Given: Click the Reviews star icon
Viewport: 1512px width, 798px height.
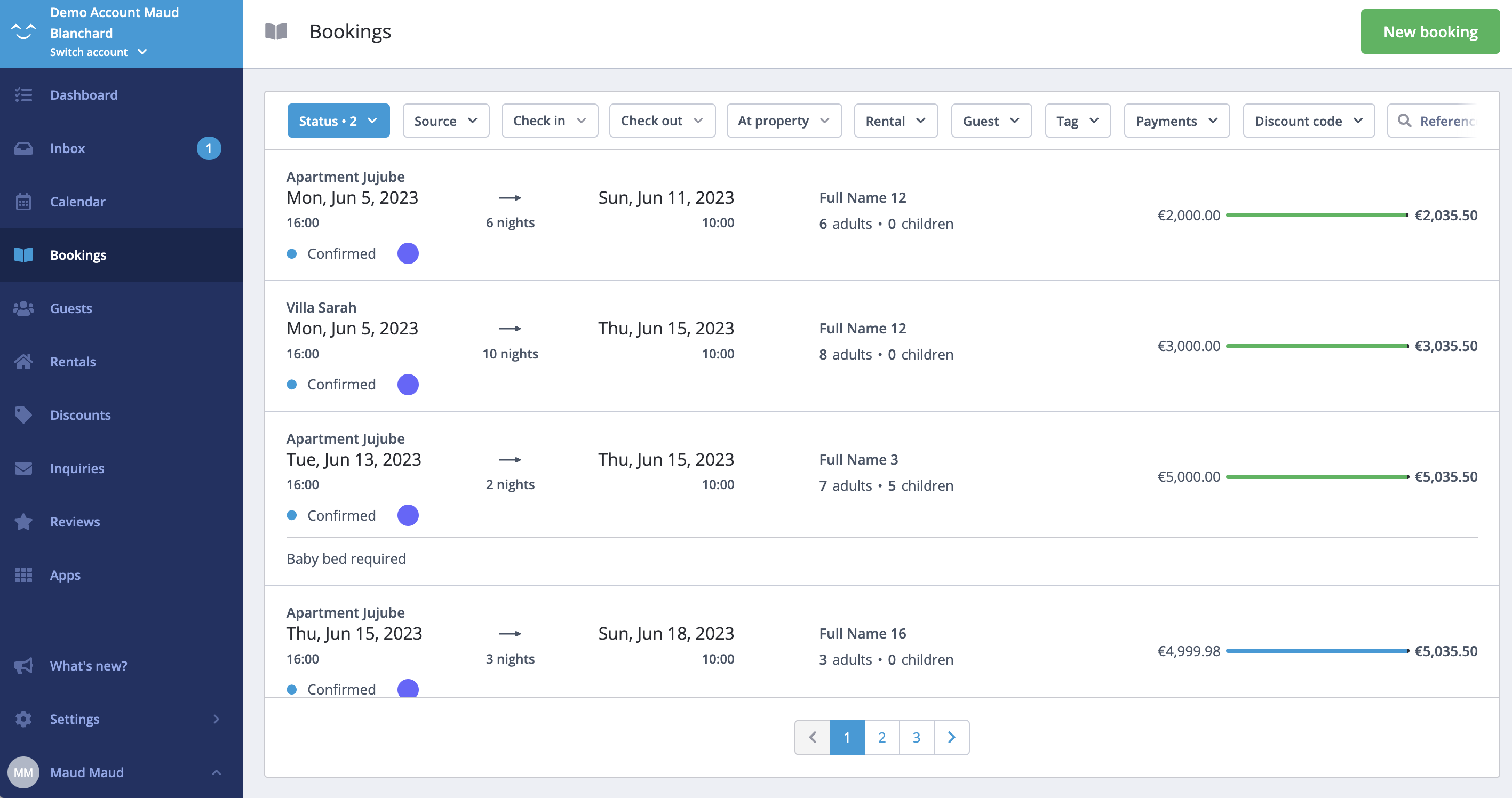Looking at the screenshot, I should [x=23, y=522].
